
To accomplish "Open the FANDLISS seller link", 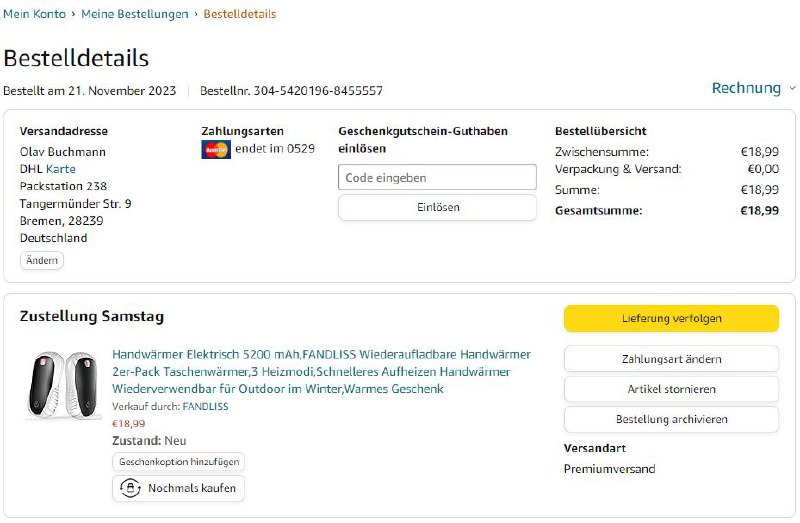I will click(205, 407).
